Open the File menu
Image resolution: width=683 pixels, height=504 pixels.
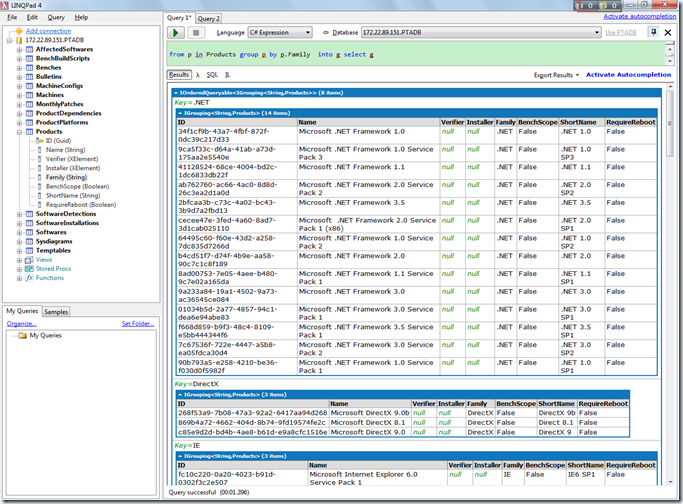click(12, 17)
